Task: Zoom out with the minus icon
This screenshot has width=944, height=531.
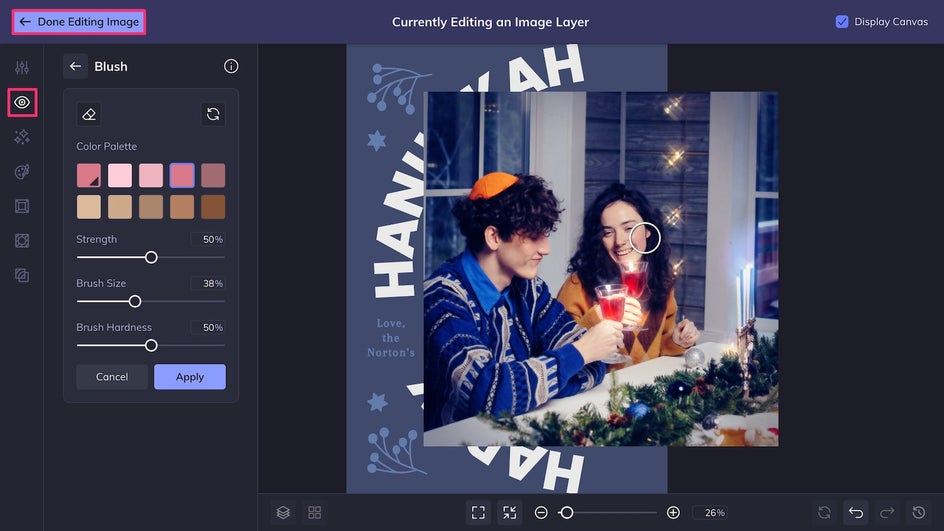Action: pos(541,512)
